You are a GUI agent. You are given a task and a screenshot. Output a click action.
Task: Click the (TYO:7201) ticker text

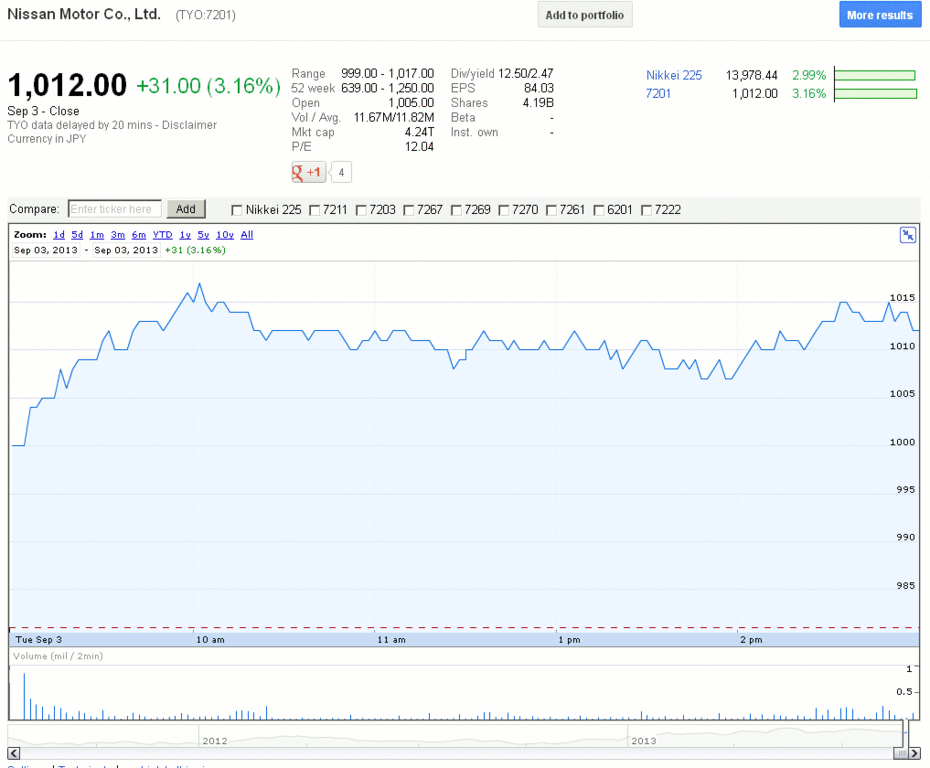(205, 15)
